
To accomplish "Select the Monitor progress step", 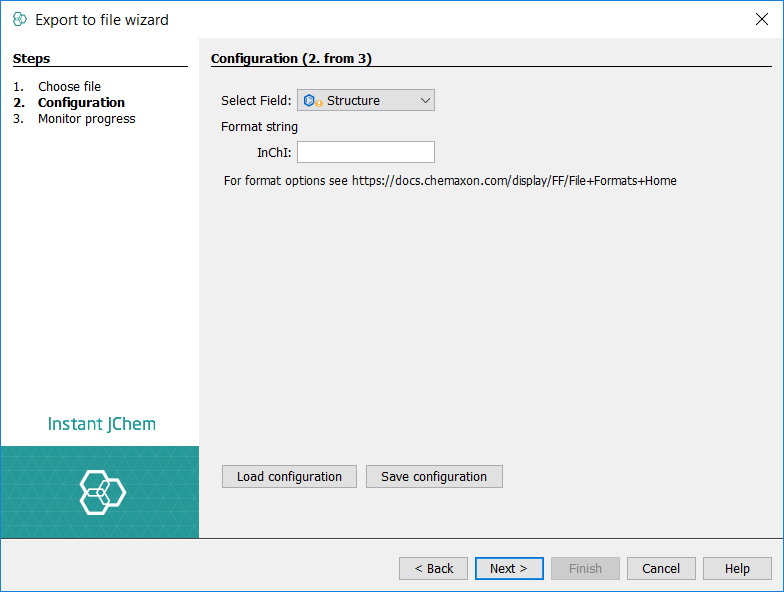I will pyautogui.click(x=86, y=118).
